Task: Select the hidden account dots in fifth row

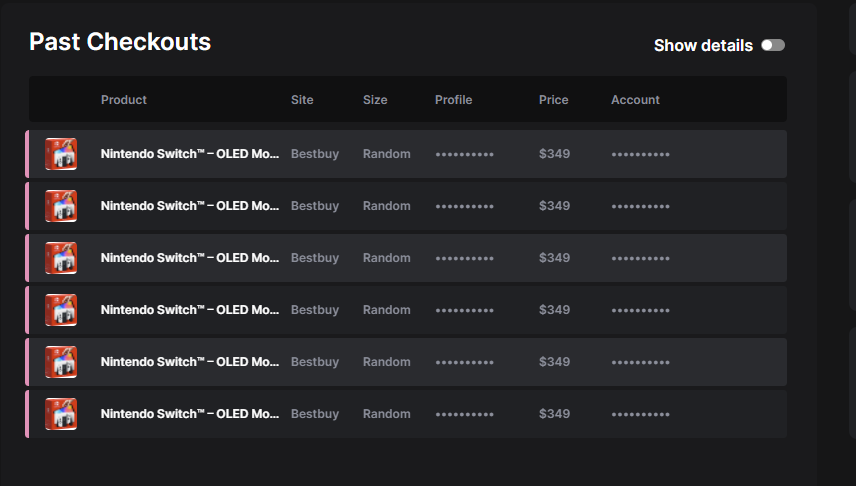Action: click(640, 362)
